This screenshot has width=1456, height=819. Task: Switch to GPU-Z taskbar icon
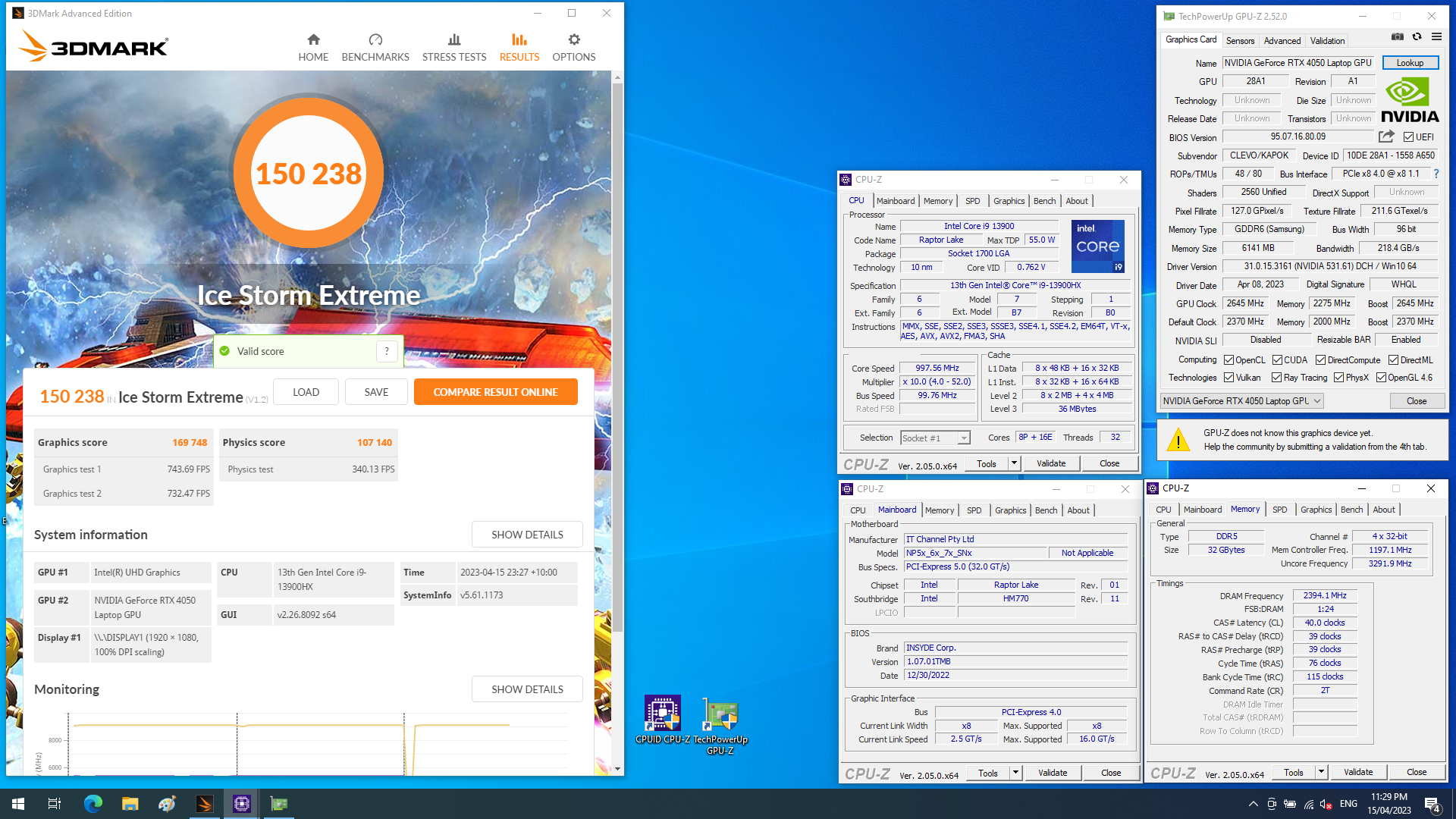tap(279, 804)
